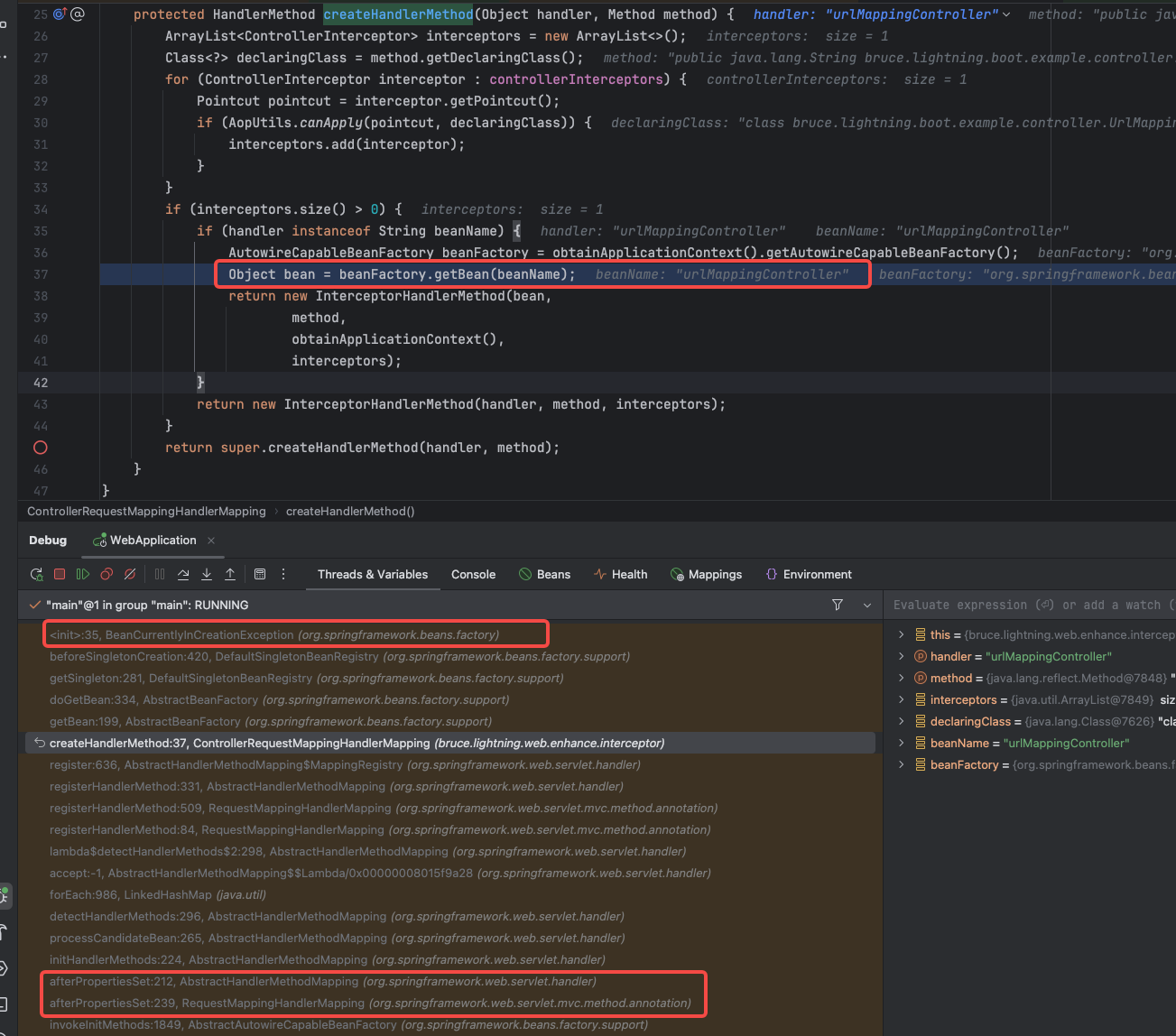Toggle Mute Breakpoints

(130, 574)
